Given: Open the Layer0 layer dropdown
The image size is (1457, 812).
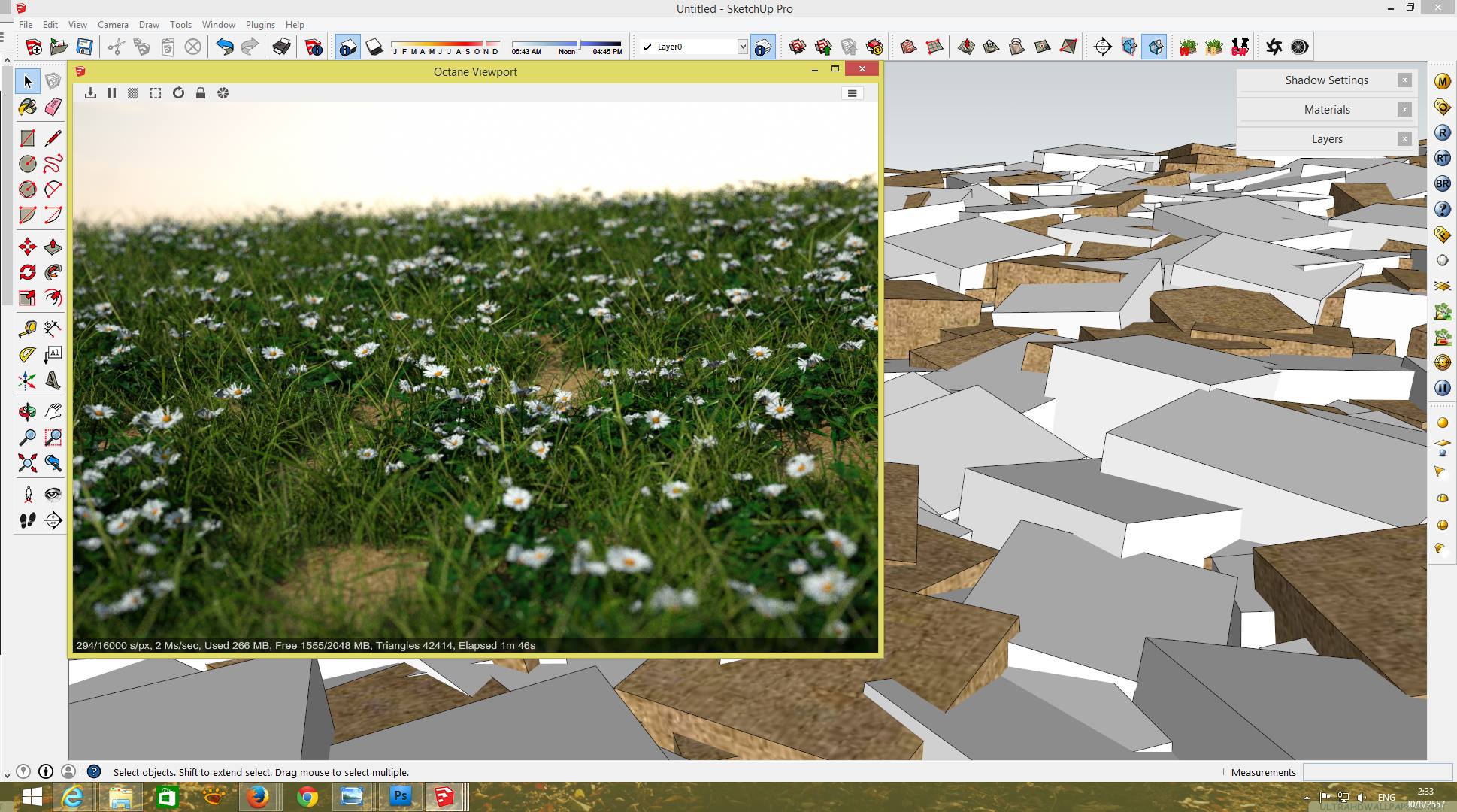Looking at the screenshot, I should click(742, 47).
